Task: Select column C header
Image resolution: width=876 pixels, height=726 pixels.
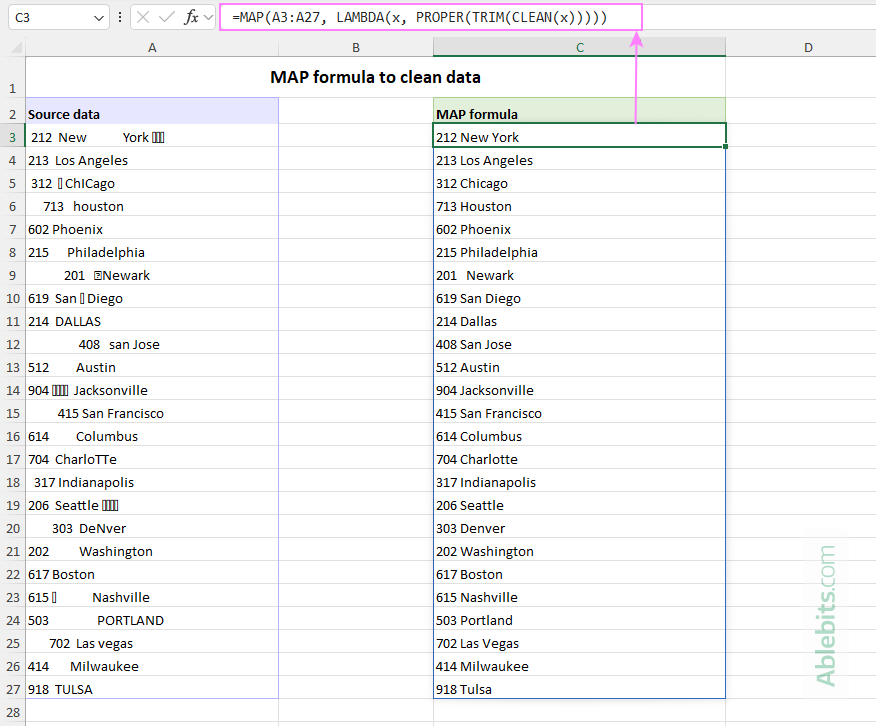Action: click(x=579, y=46)
